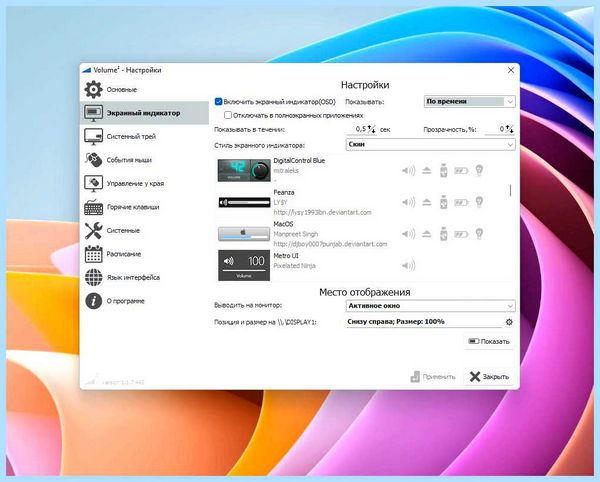
Task: Click lightbulb icon in DigitalControl Blue row
Action: (x=479, y=170)
